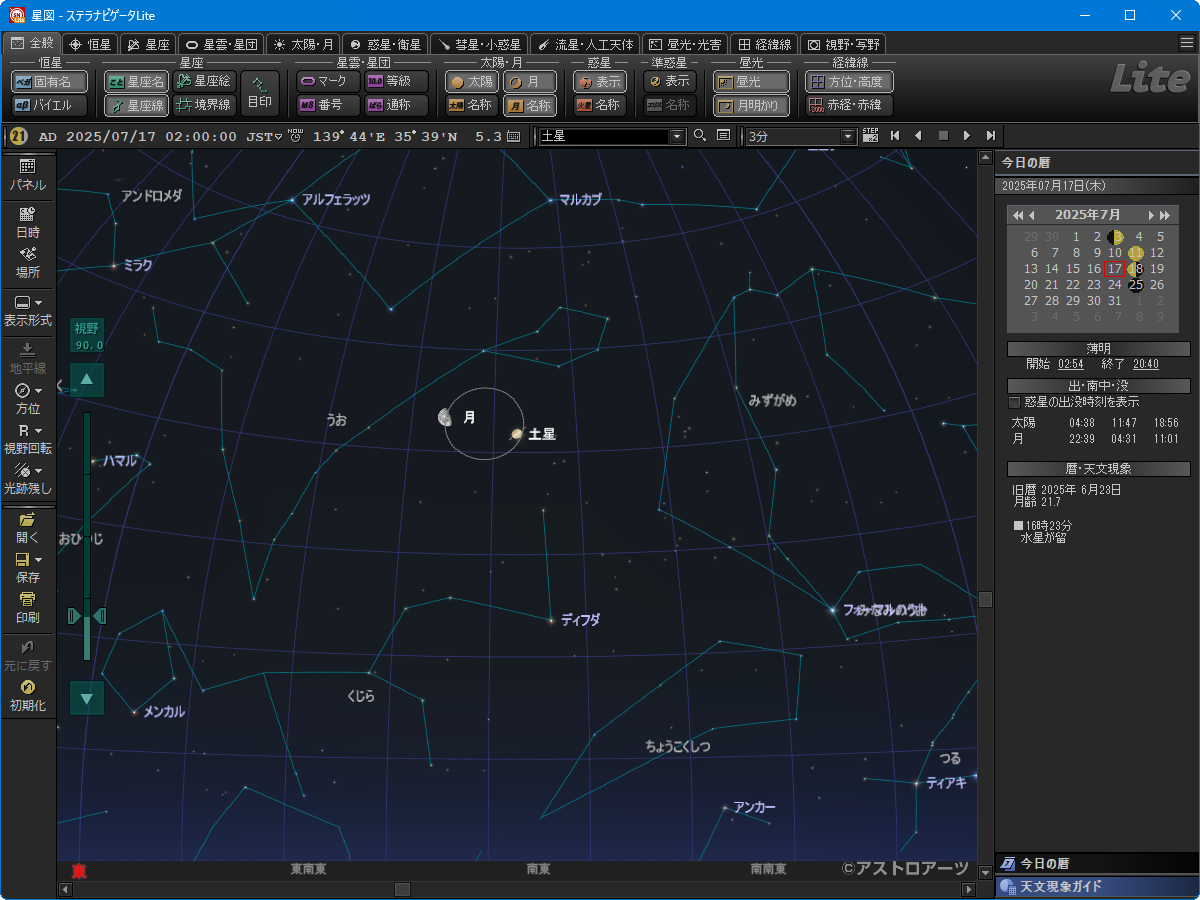Go to next month in calendar

pos(1151,215)
